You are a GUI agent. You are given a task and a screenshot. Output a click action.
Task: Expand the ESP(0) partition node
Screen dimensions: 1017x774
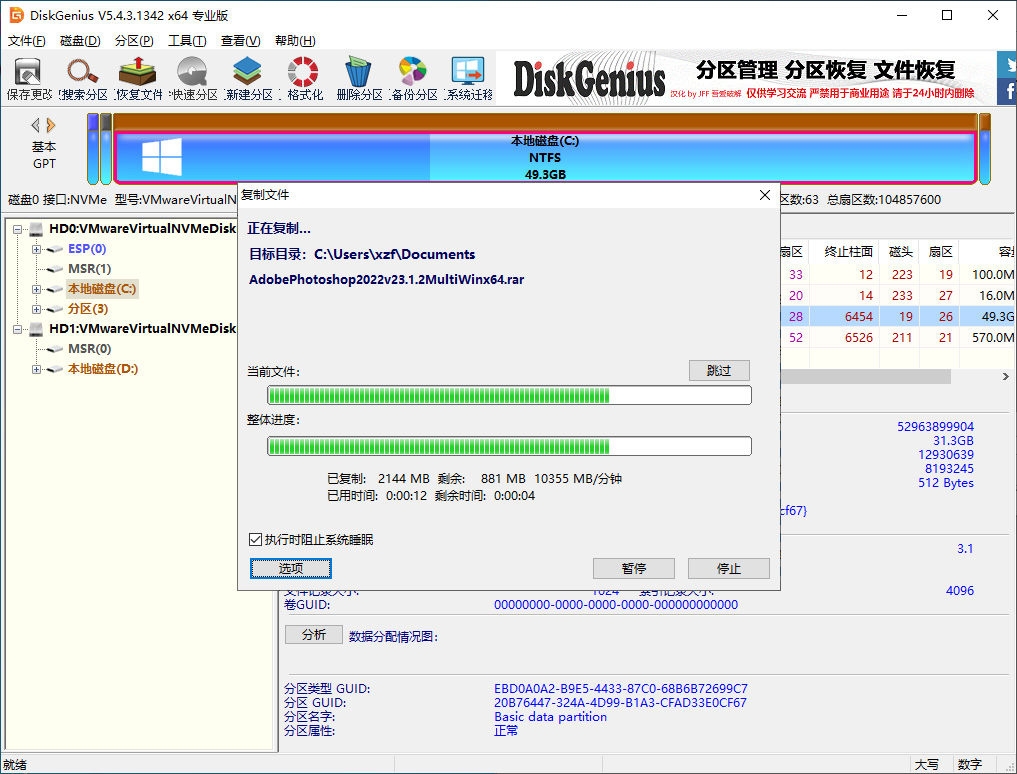point(37,249)
